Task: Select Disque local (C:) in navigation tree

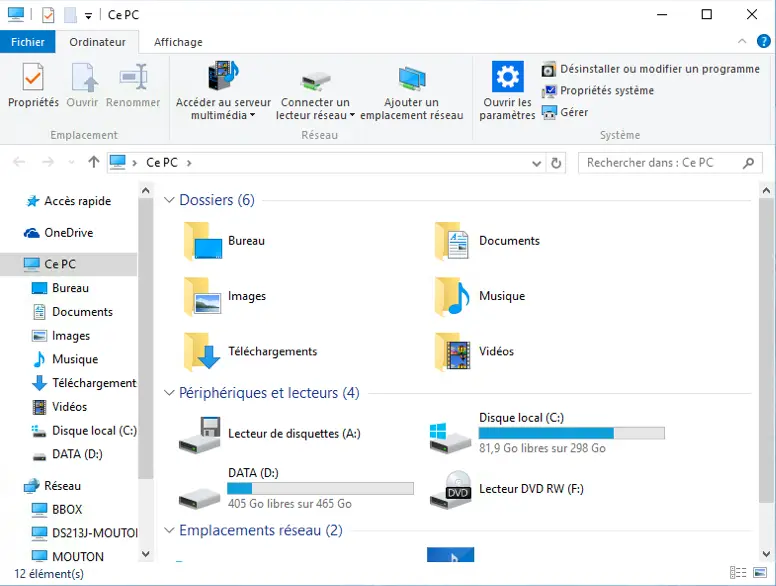Action: pos(84,431)
